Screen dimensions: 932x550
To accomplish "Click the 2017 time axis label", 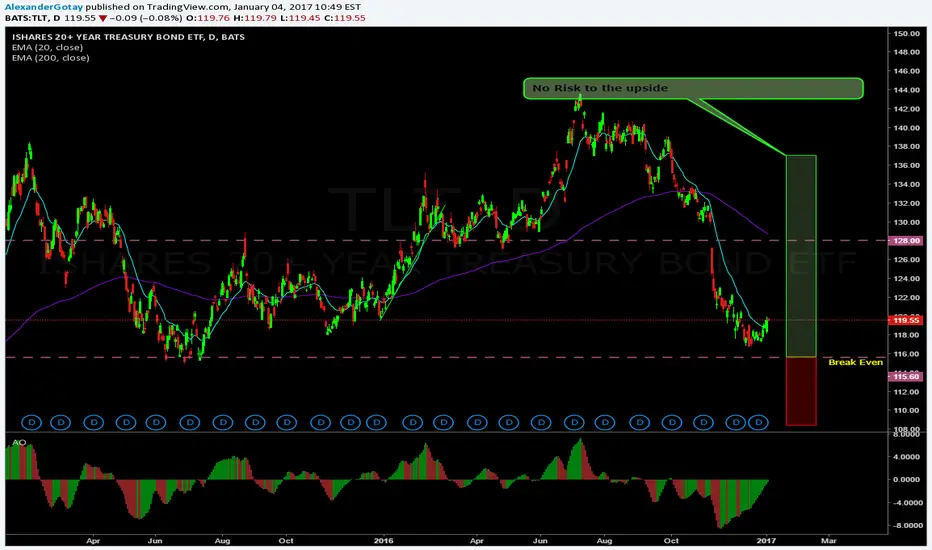I will (x=766, y=541).
